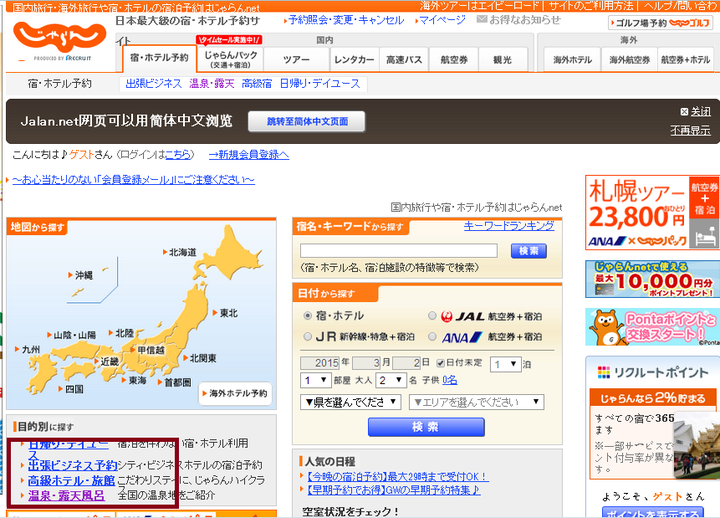This screenshot has height=518, width=720.
Task: Open the 高速バス tab
Action: click(x=404, y=60)
